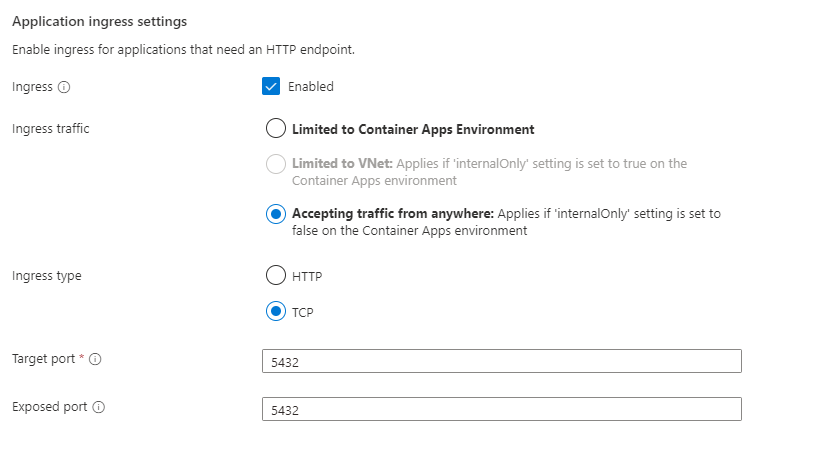Select Accepting traffic from anywhere radio button
830x472 pixels.
coord(275,214)
